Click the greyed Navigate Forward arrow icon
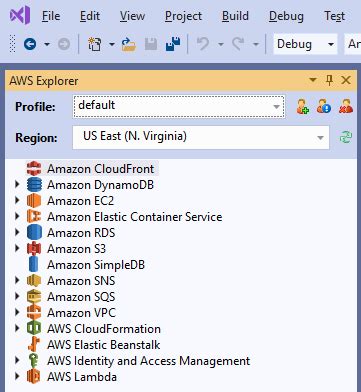The height and width of the screenshot is (392, 361). click(64, 44)
